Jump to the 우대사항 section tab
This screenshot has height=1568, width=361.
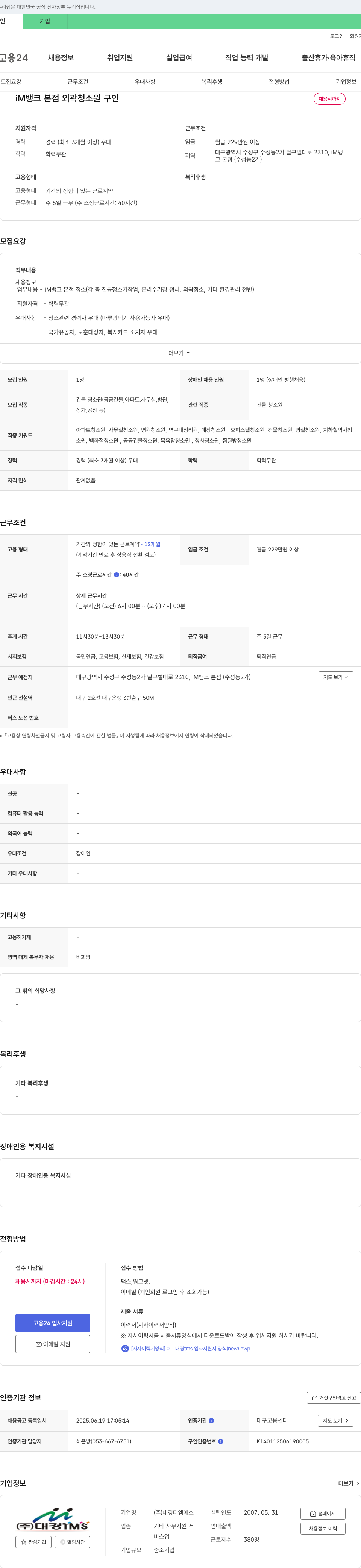[x=145, y=82]
